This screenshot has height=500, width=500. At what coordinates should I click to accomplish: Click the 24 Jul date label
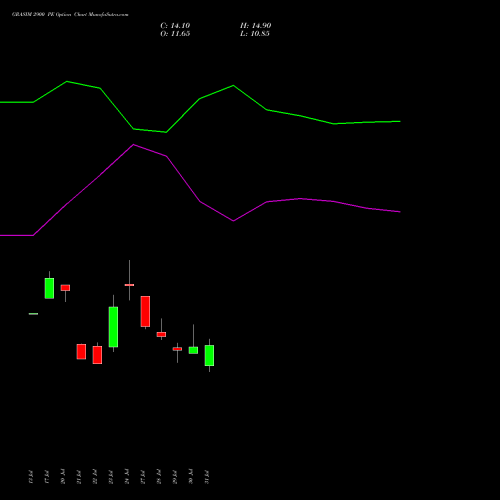pos(127,477)
